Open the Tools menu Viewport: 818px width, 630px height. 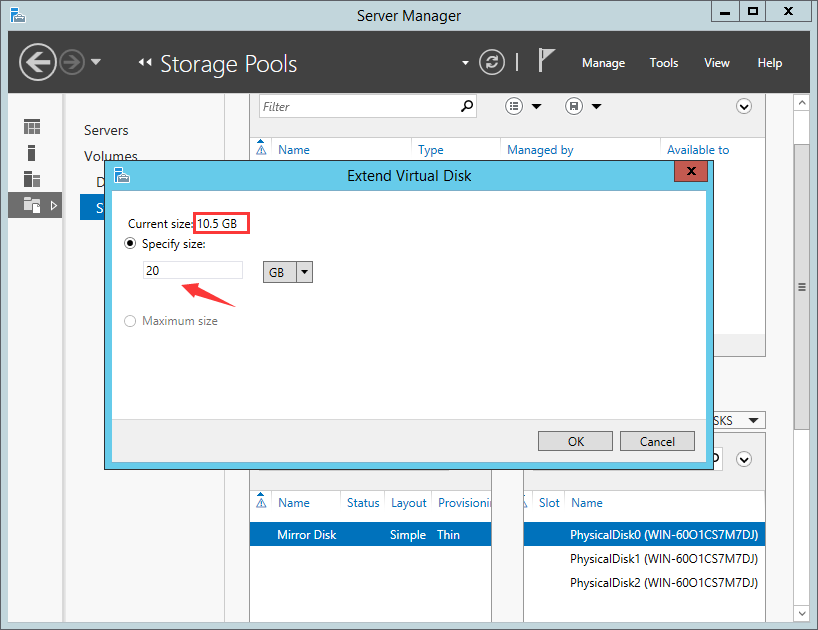coord(663,62)
